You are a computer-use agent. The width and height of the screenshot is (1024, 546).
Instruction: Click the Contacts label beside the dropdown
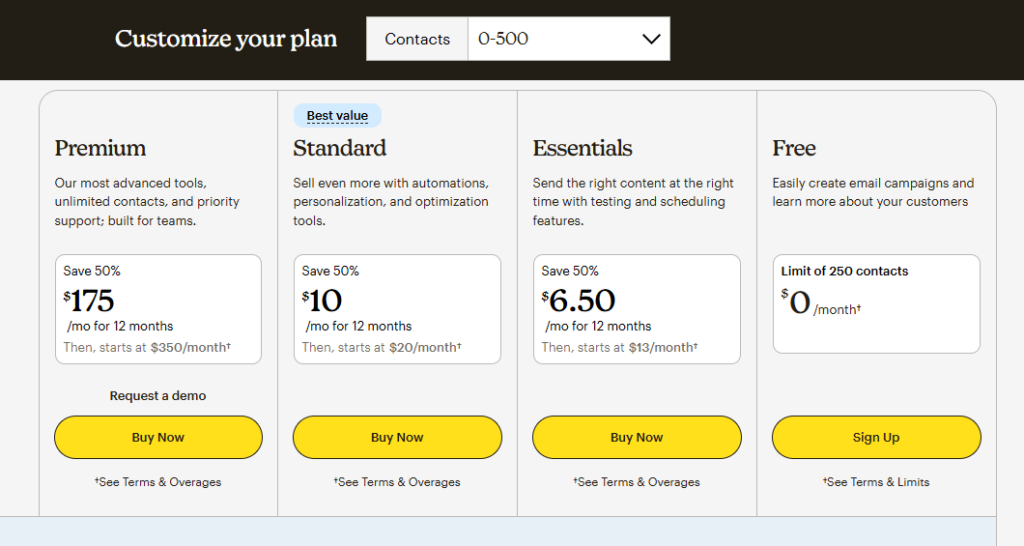417,39
